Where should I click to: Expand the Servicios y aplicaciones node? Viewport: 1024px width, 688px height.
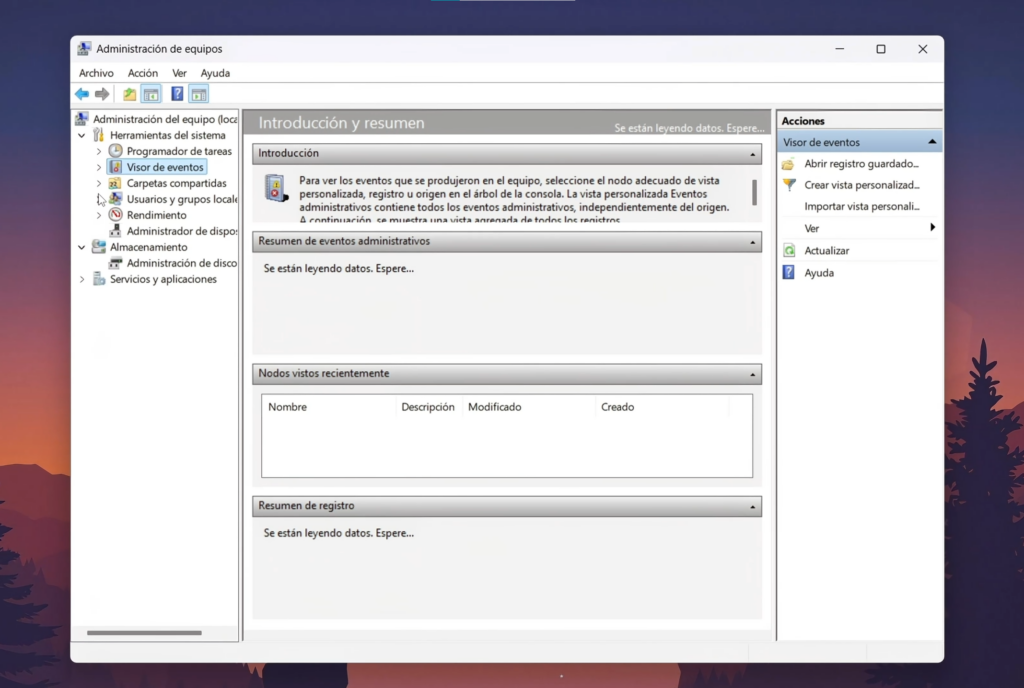pos(82,280)
